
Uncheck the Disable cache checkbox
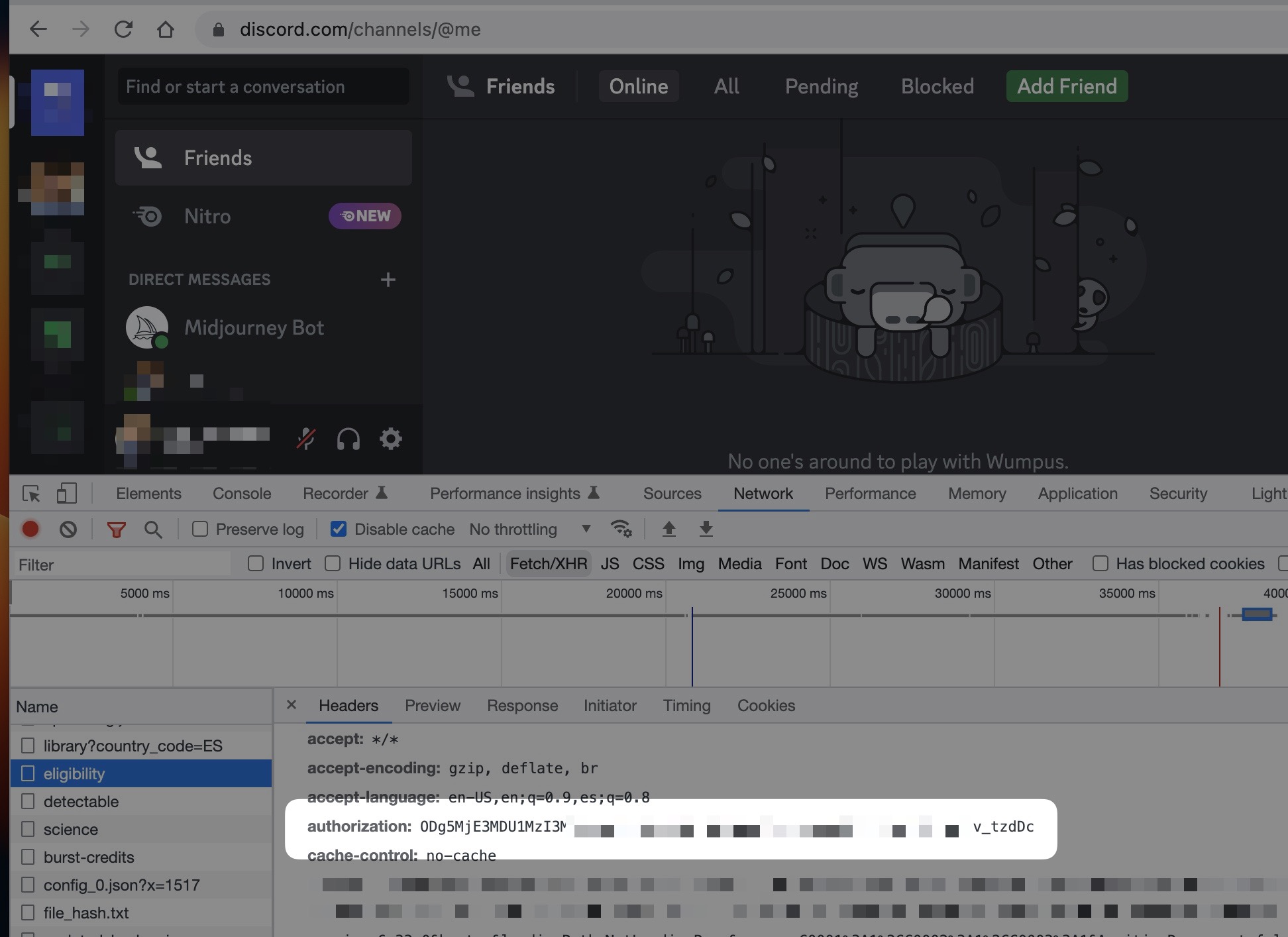coord(339,529)
